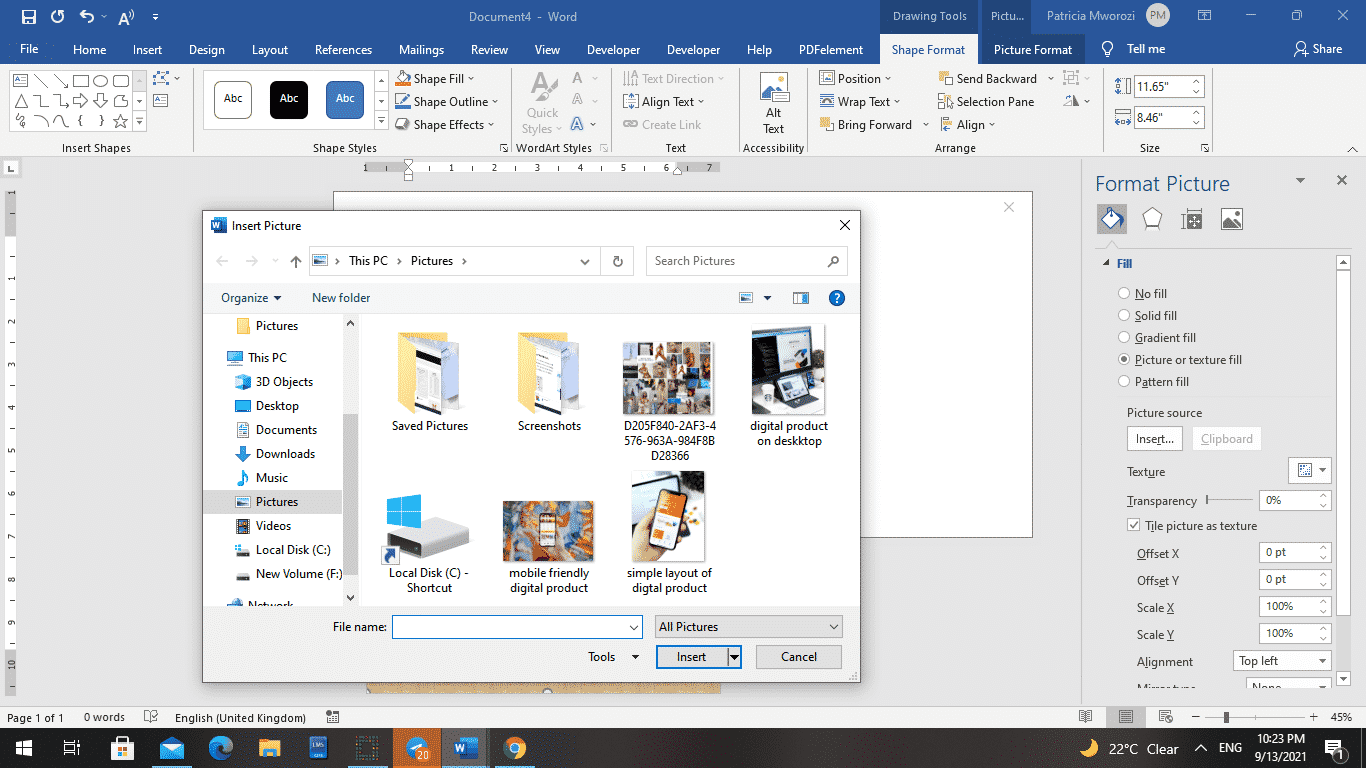This screenshot has height=768, width=1366.
Task: Open Fill & Line settings in Format Picture pane
Action: click(x=1111, y=218)
